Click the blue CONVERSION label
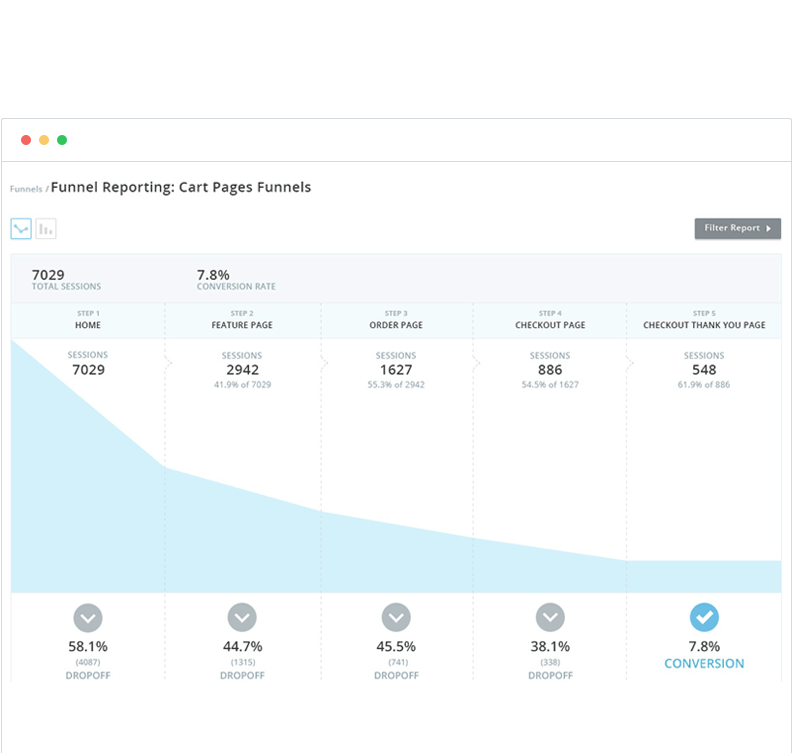This screenshot has height=753, width=792. point(704,663)
